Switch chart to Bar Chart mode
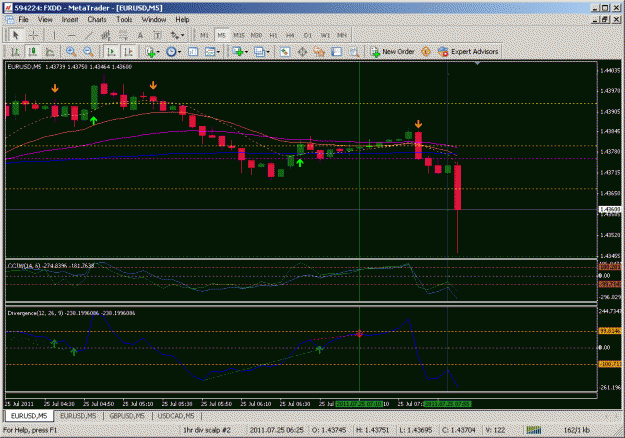The width and height of the screenshot is (625, 438). [x=16, y=51]
